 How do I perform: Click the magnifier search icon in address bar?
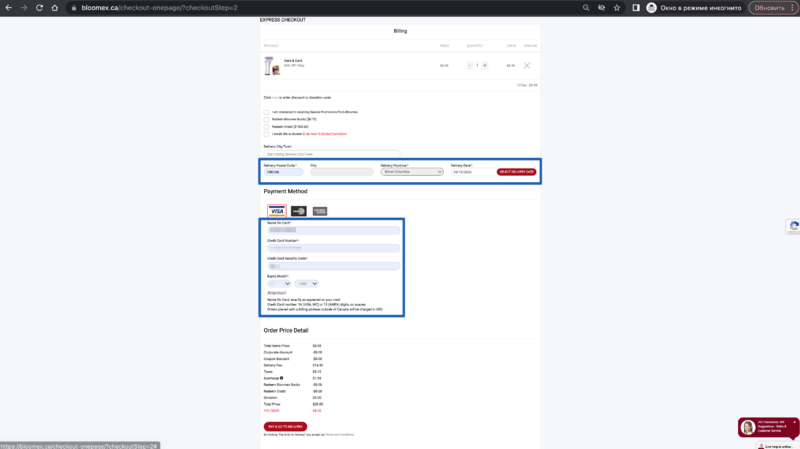click(x=586, y=8)
